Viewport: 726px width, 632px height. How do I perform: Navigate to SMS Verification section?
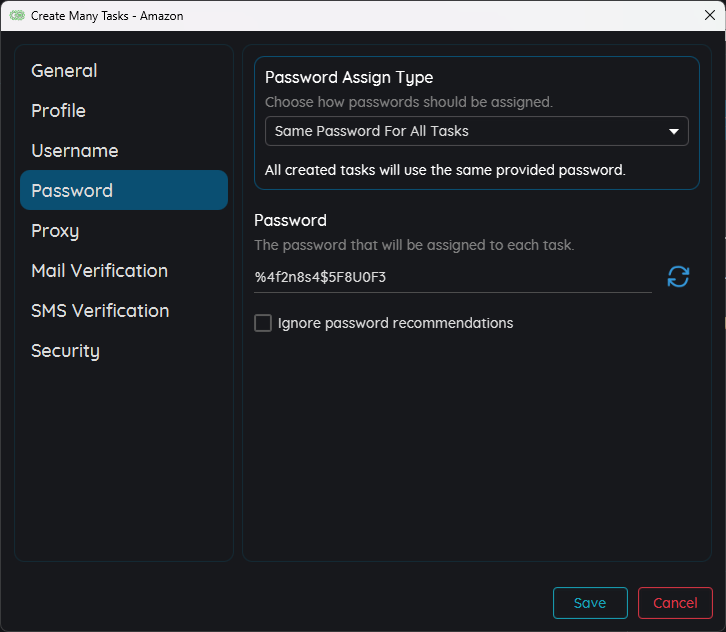click(100, 311)
